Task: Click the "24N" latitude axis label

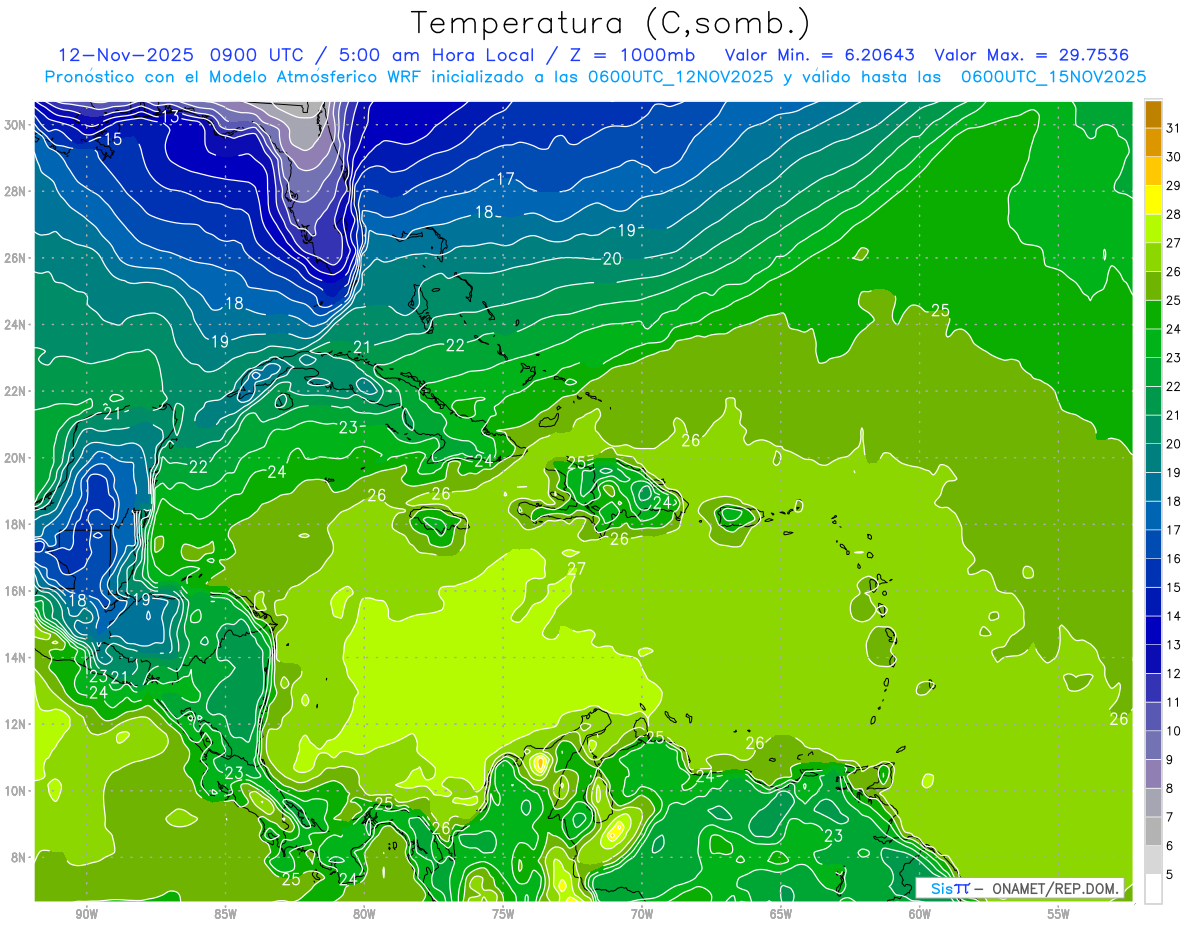Action: [x=14, y=325]
